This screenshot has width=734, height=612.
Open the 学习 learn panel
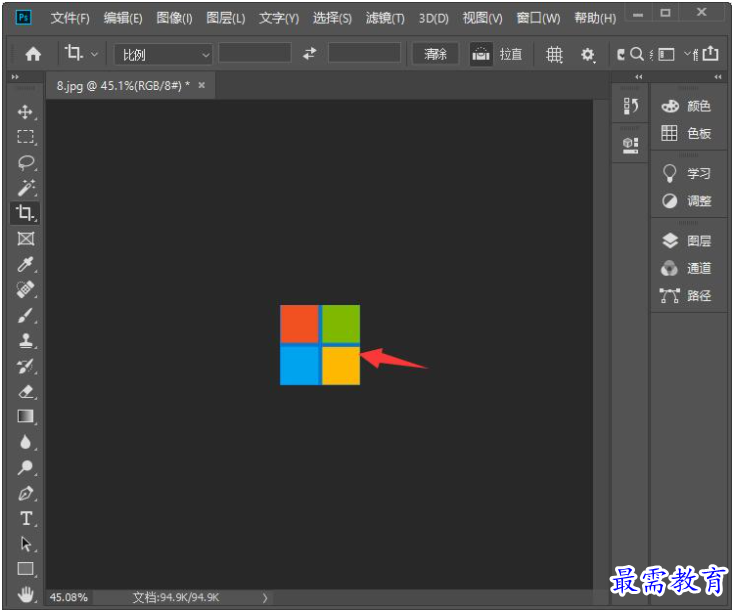[x=687, y=173]
